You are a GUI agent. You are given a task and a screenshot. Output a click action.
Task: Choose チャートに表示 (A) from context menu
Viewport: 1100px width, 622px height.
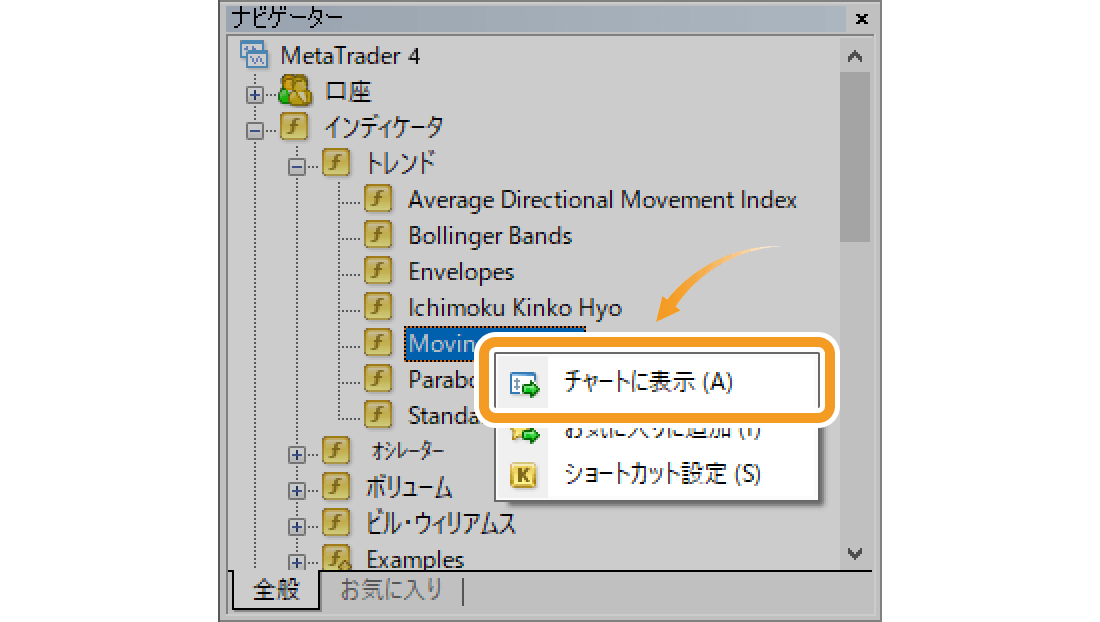tap(657, 381)
